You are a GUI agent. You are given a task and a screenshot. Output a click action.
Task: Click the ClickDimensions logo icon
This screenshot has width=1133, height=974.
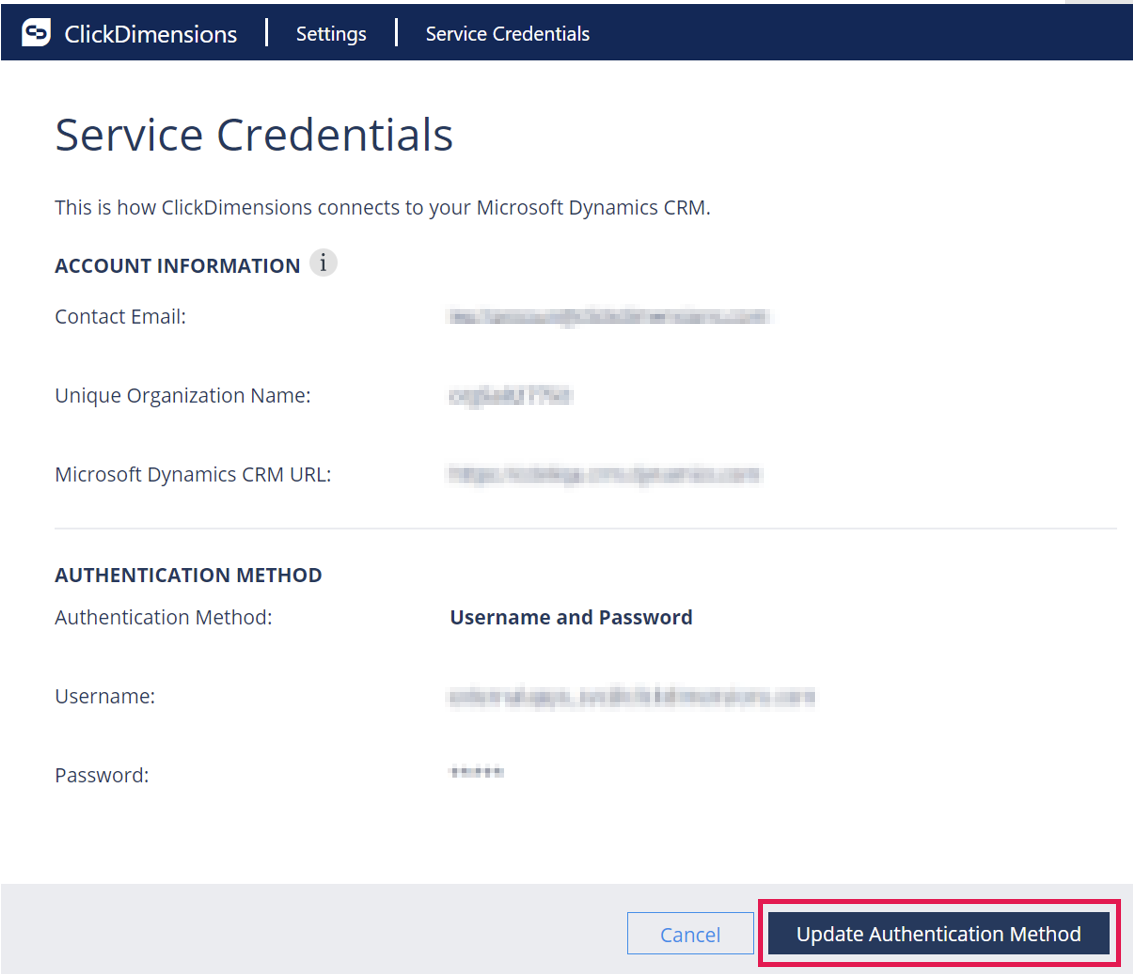coord(36,33)
